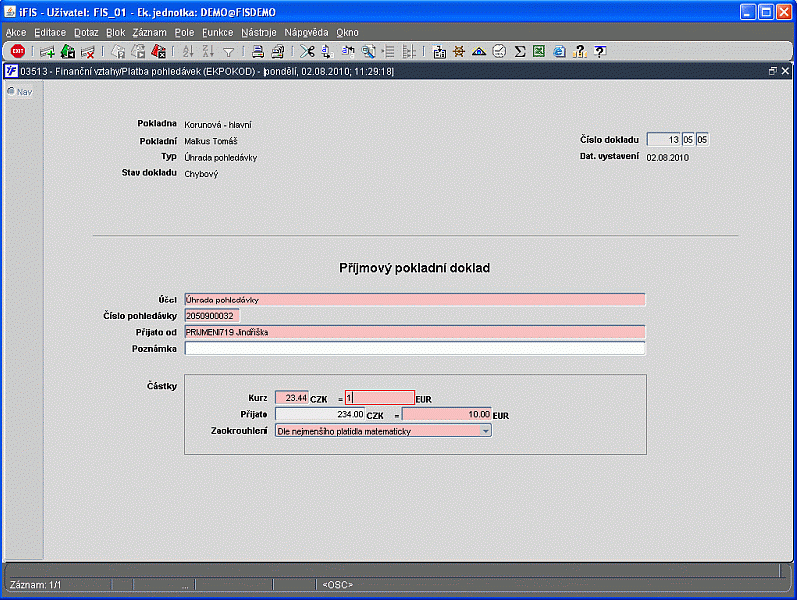Click the cancel query red icon

[x=159, y=51]
